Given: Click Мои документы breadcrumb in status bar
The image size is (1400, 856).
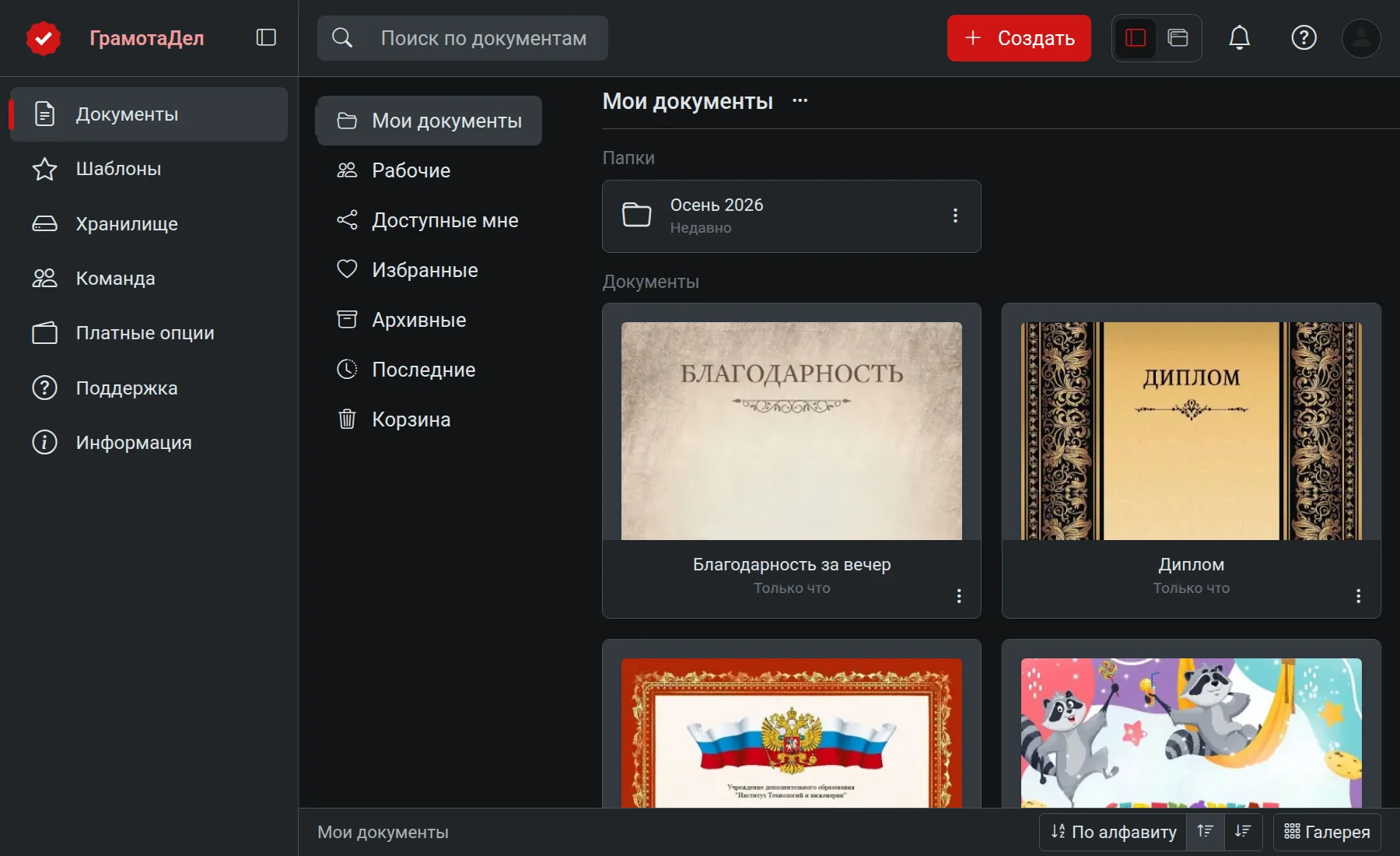Looking at the screenshot, I should click(383, 832).
